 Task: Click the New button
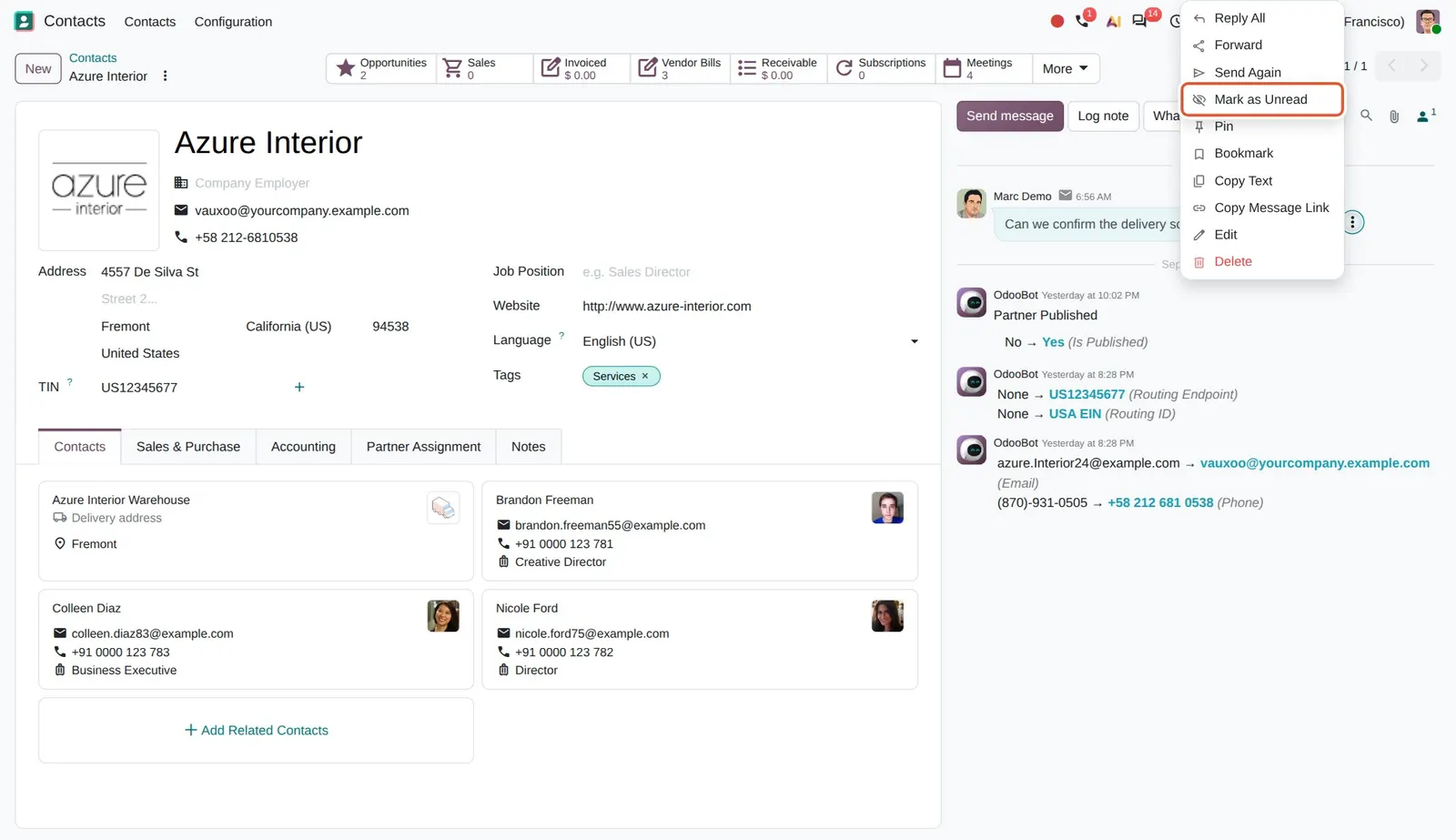point(38,68)
